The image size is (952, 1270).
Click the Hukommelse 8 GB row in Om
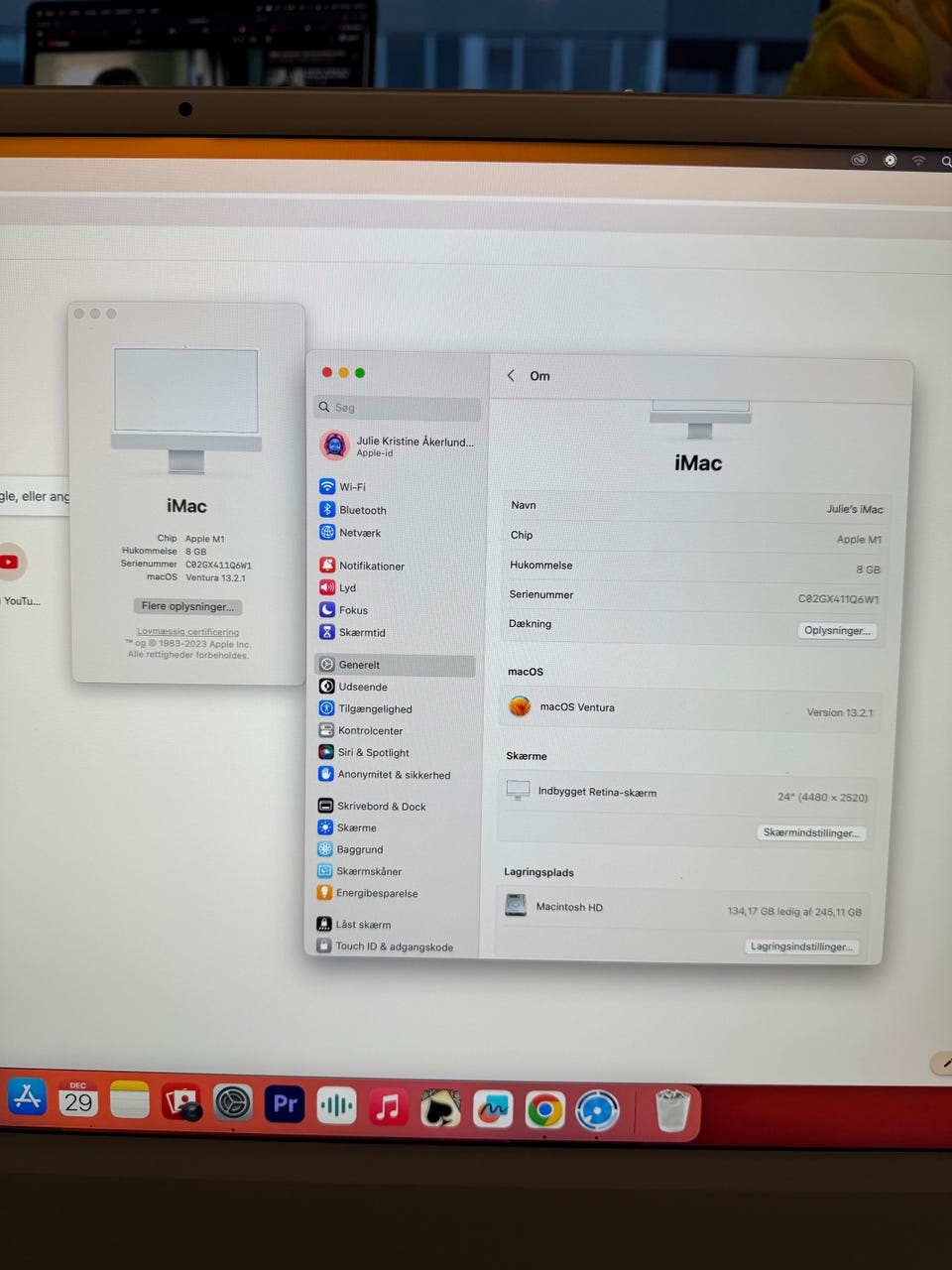[x=695, y=567]
